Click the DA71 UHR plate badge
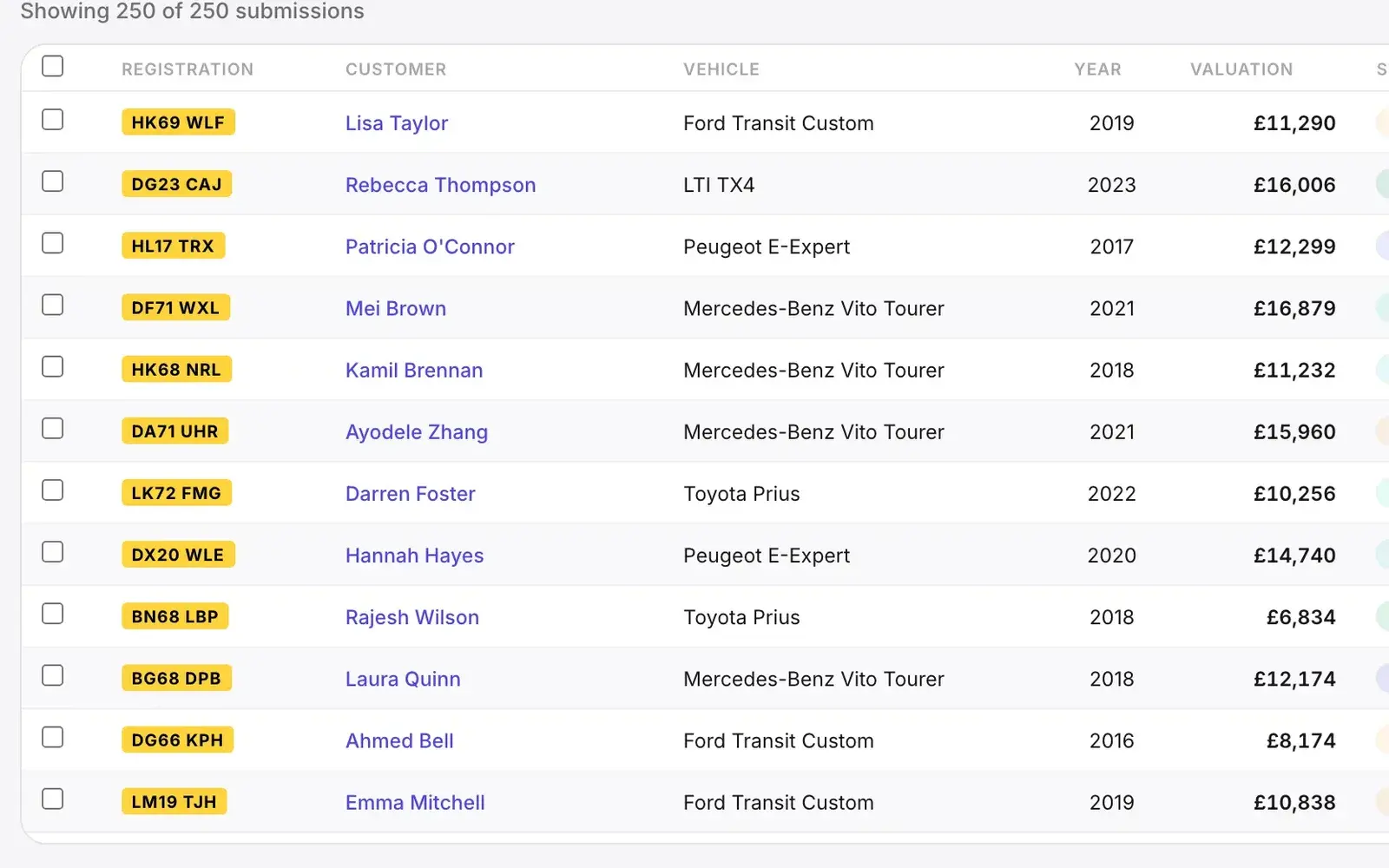 coord(174,431)
